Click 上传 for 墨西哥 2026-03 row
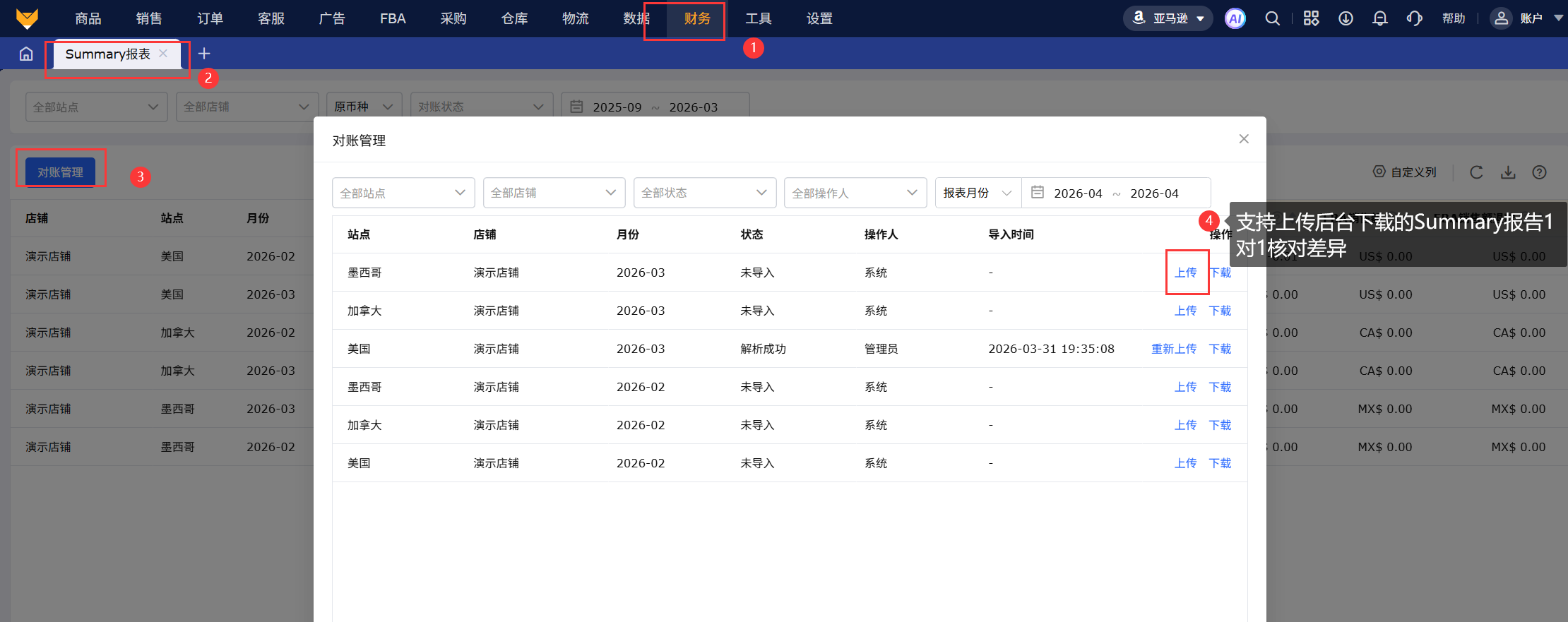 1185,273
